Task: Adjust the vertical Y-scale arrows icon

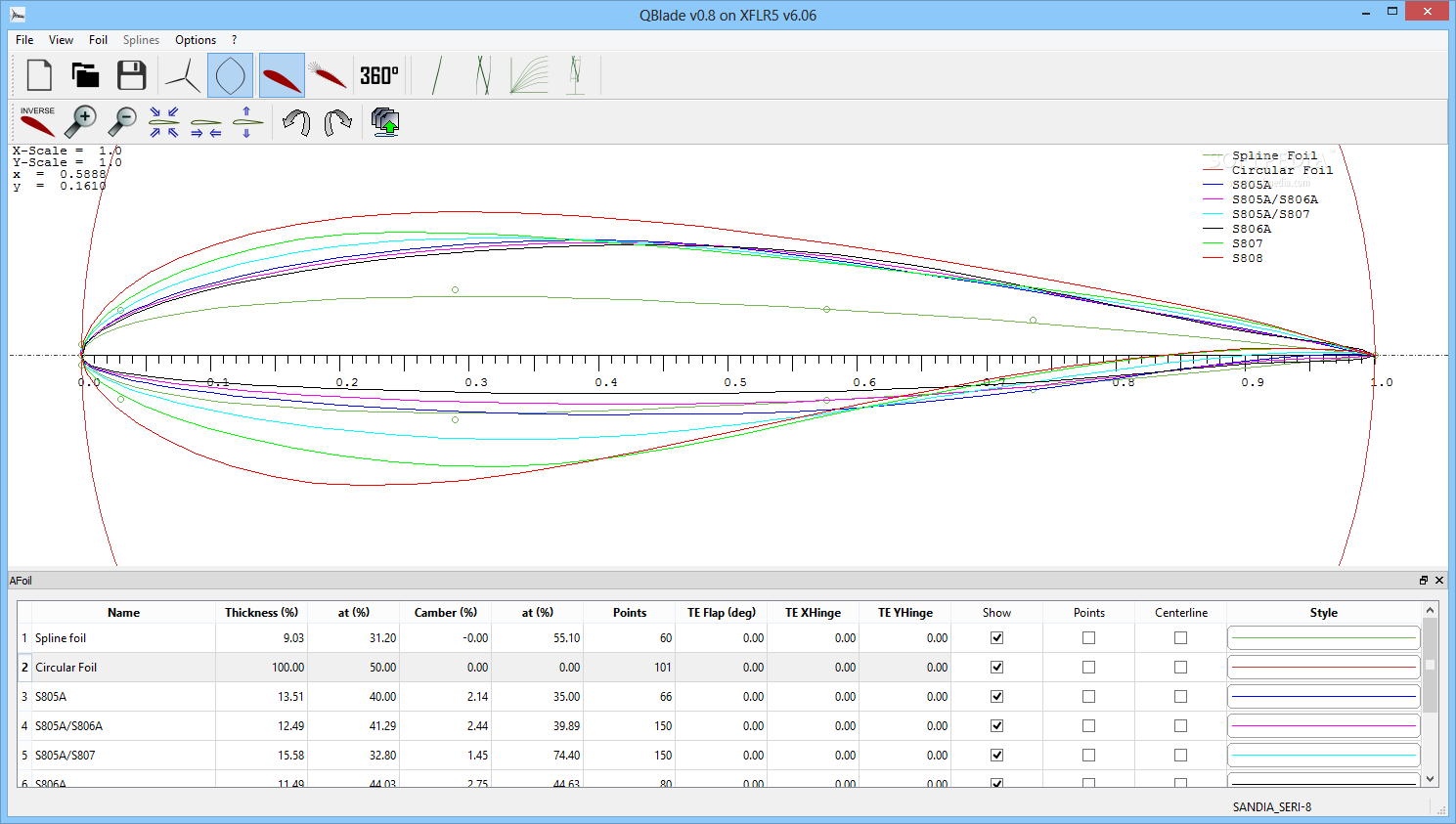Action: pyautogui.click(x=247, y=122)
